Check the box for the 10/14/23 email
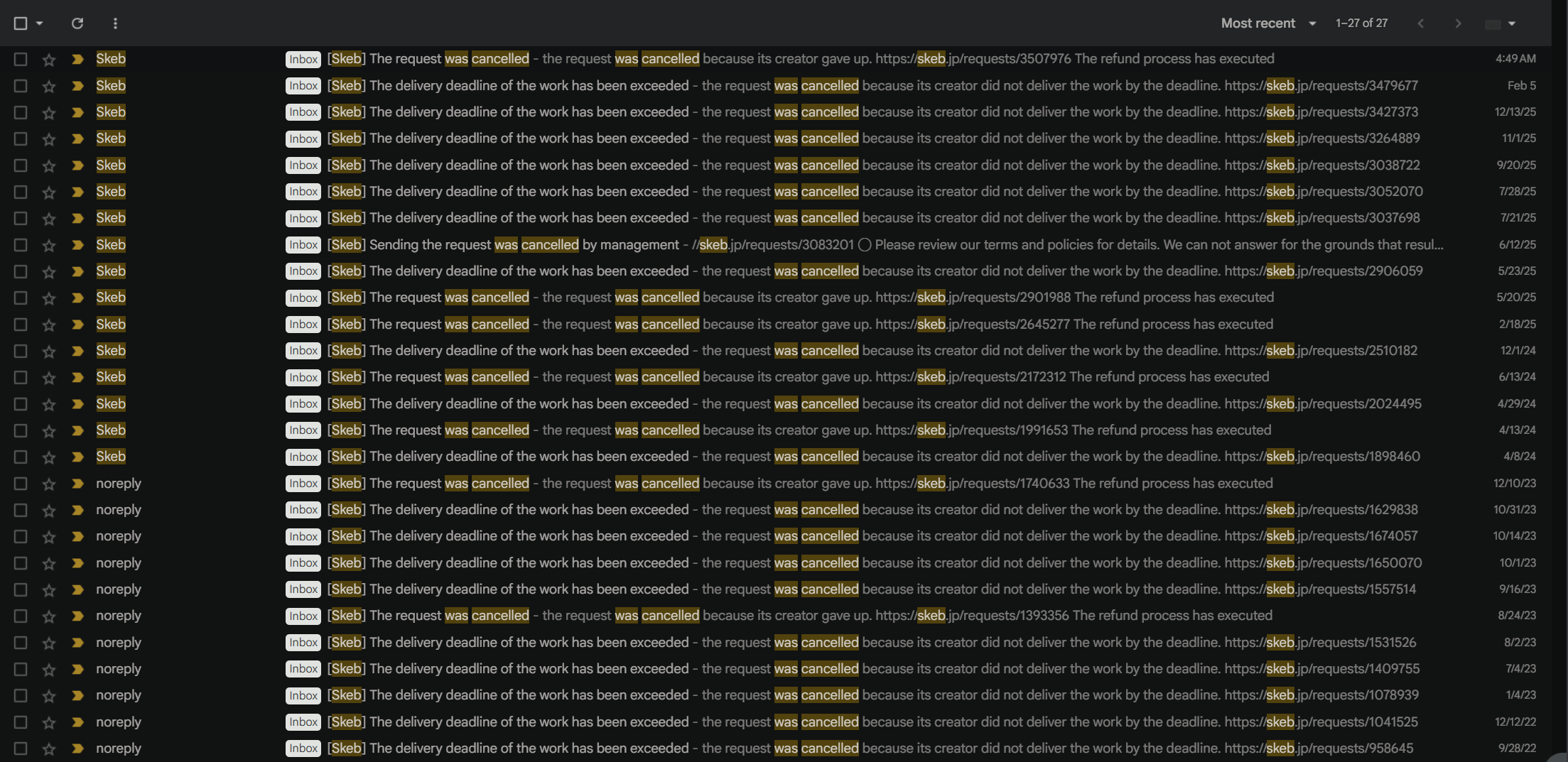The image size is (1568, 762). pyautogui.click(x=21, y=536)
